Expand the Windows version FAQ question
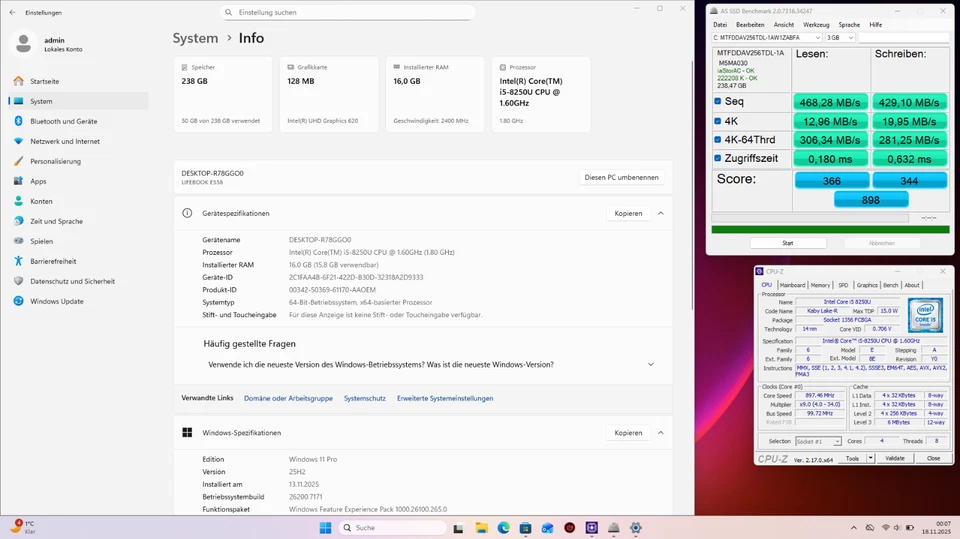 650,364
